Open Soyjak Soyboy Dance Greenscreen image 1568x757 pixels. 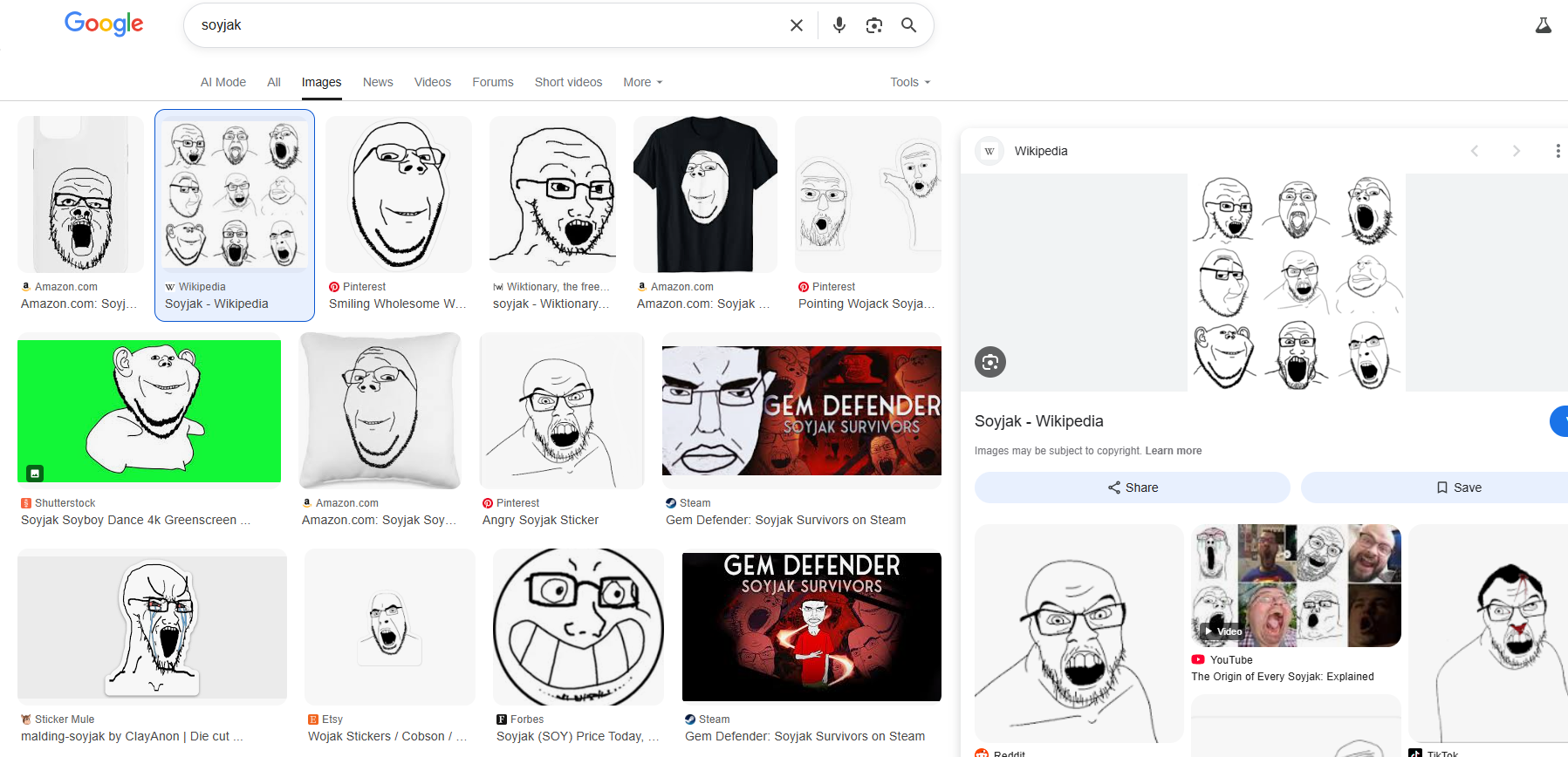pyautogui.click(x=149, y=411)
